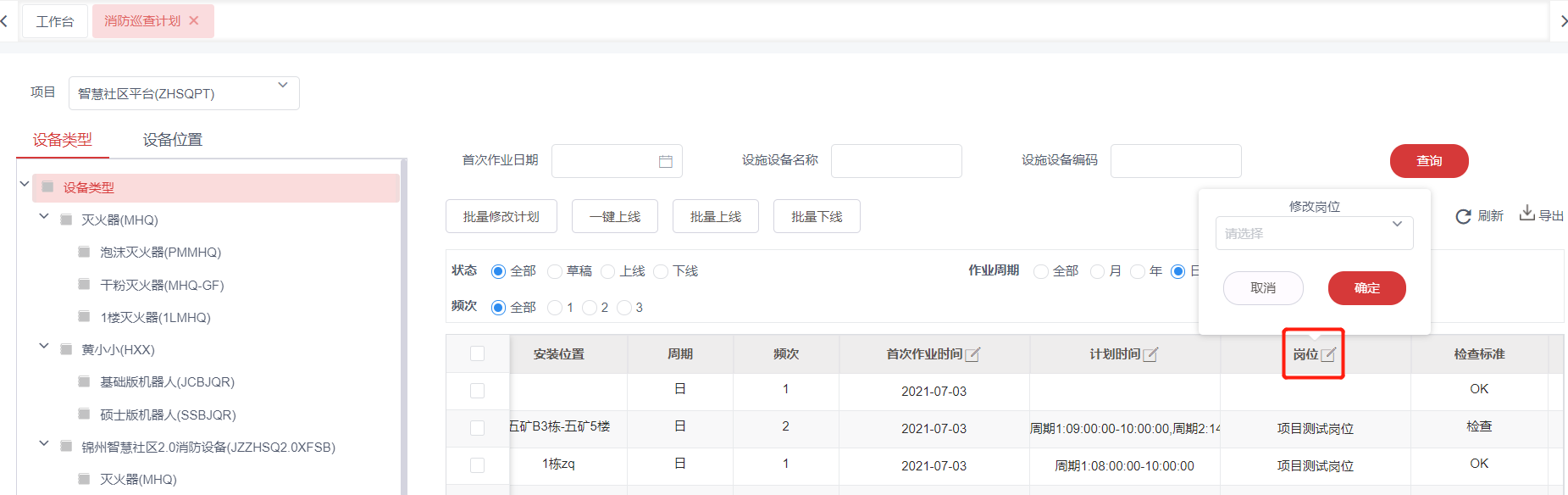Select the 月 work cycle radio button
The width and height of the screenshot is (1568, 495).
(x=1097, y=271)
